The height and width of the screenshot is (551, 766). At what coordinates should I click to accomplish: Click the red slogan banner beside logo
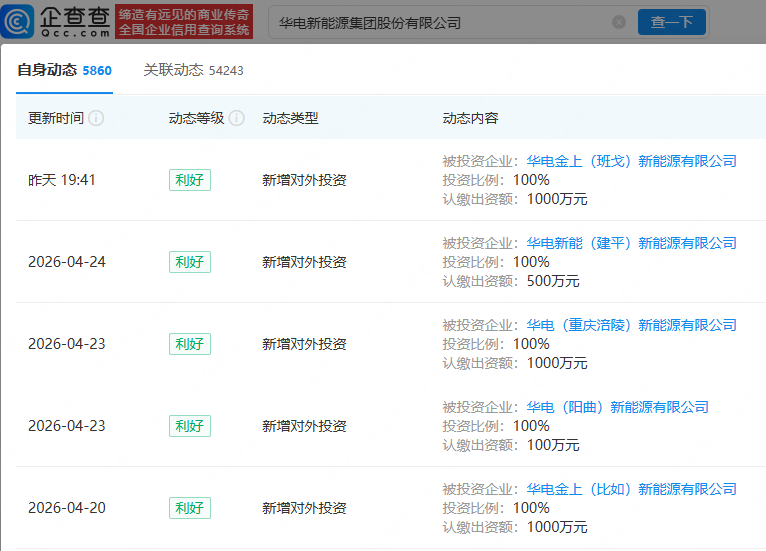click(184, 21)
